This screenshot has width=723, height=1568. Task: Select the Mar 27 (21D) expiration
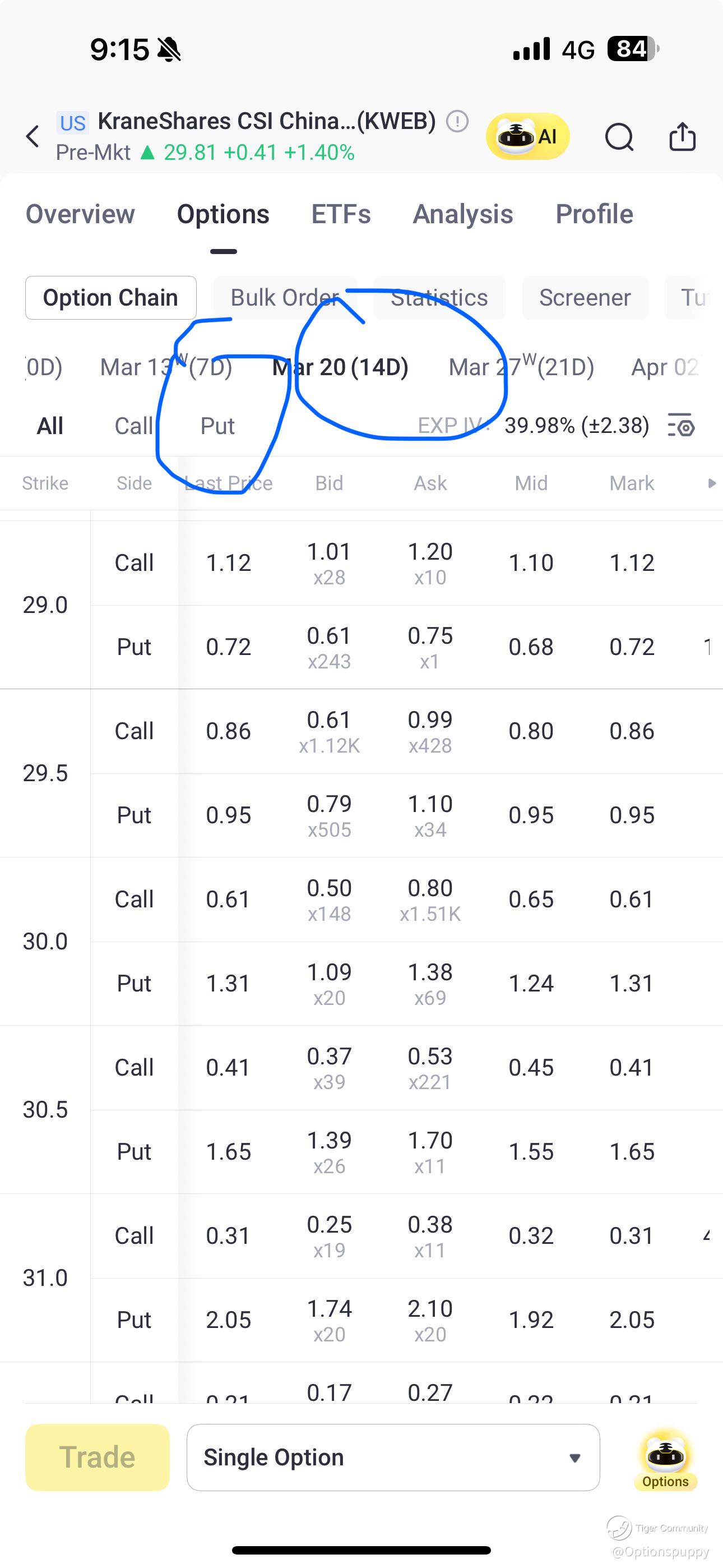pos(521,367)
